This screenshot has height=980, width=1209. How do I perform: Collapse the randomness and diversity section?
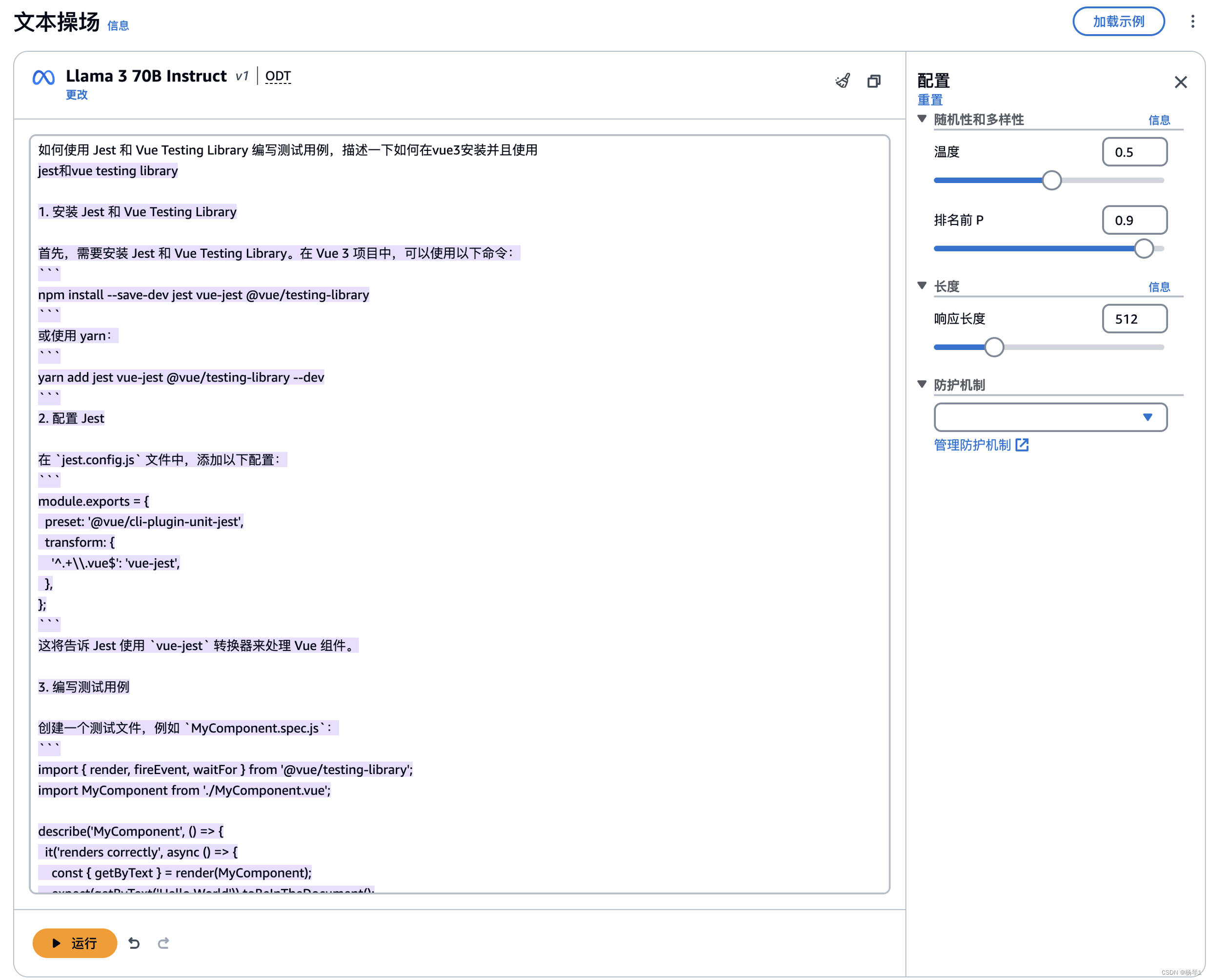[922, 119]
